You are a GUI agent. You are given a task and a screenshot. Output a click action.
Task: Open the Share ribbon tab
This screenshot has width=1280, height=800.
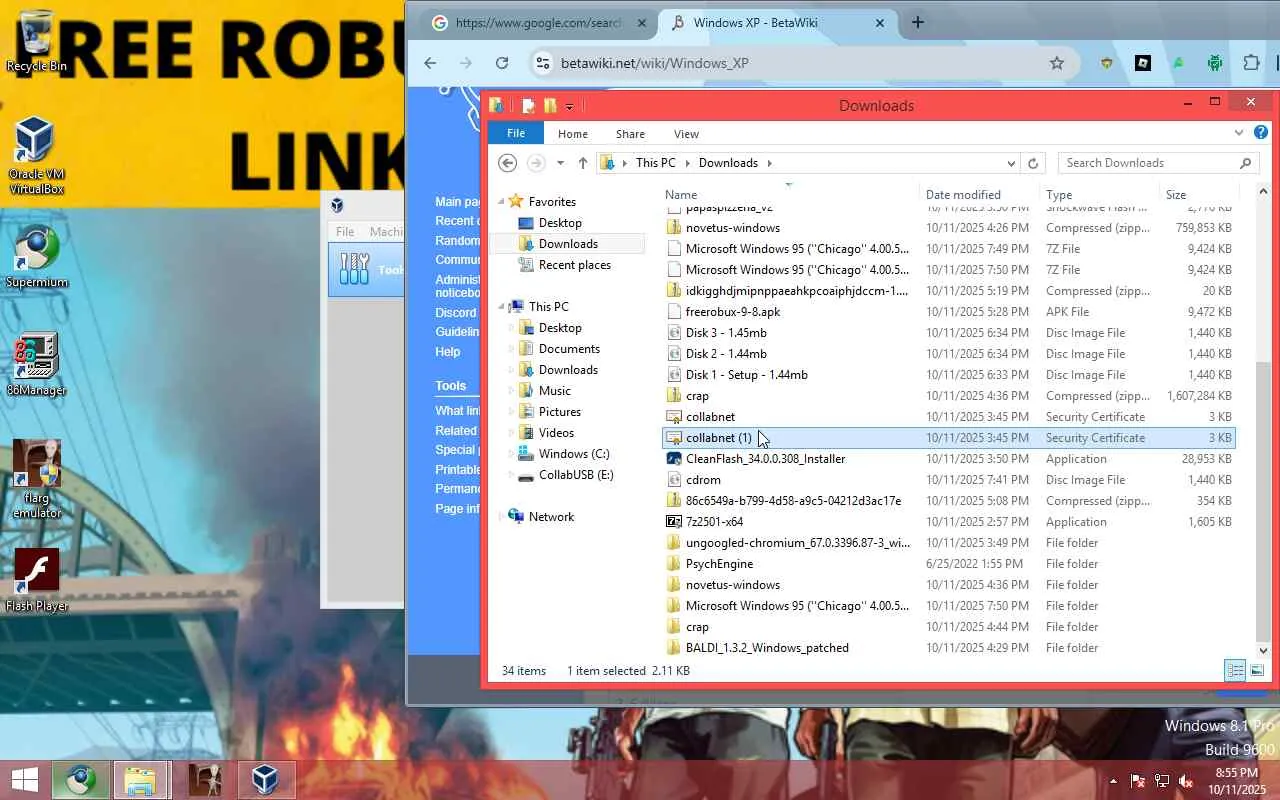click(630, 134)
